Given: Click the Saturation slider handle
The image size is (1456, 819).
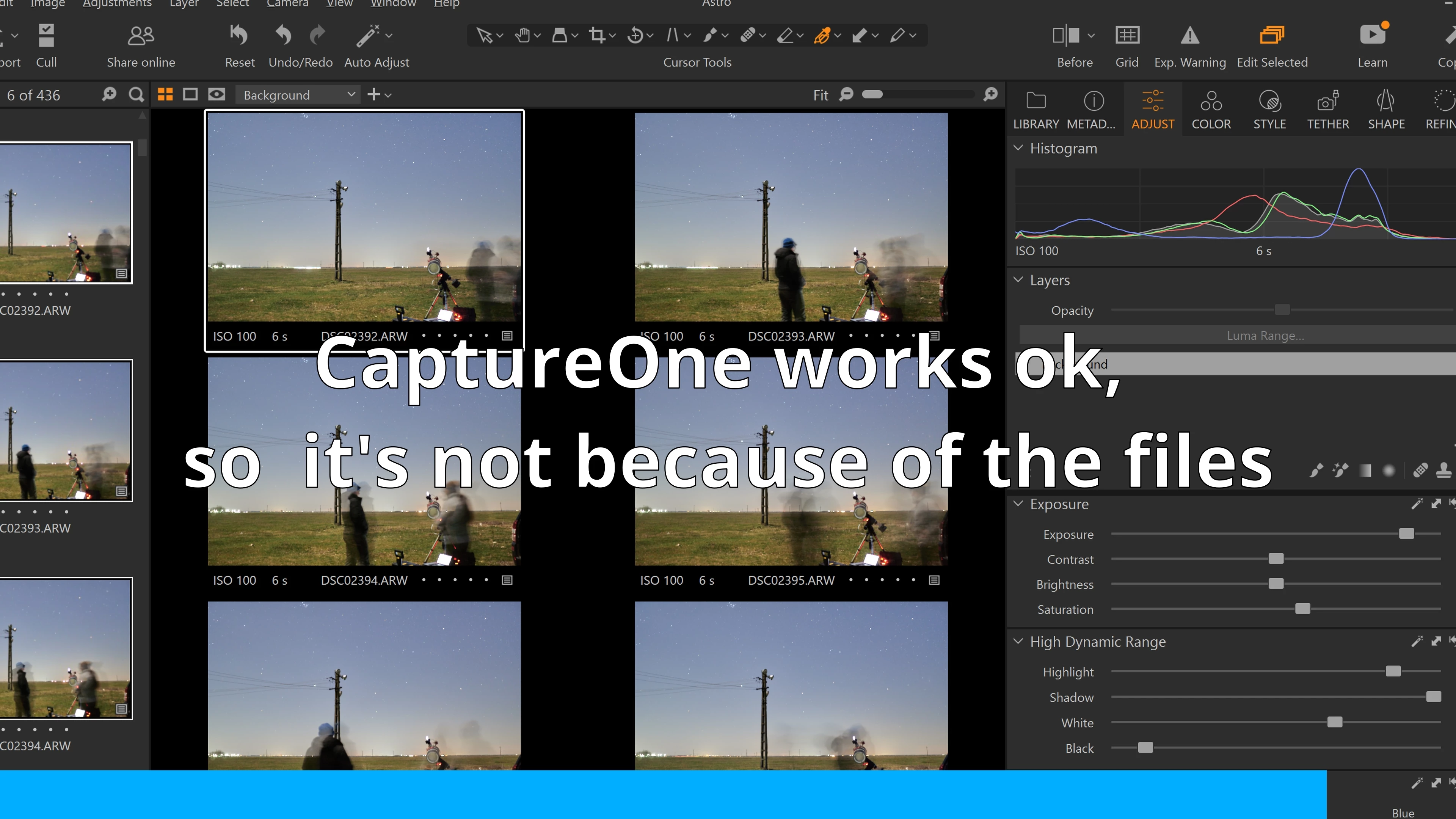Looking at the screenshot, I should click(x=1302, y=609).
